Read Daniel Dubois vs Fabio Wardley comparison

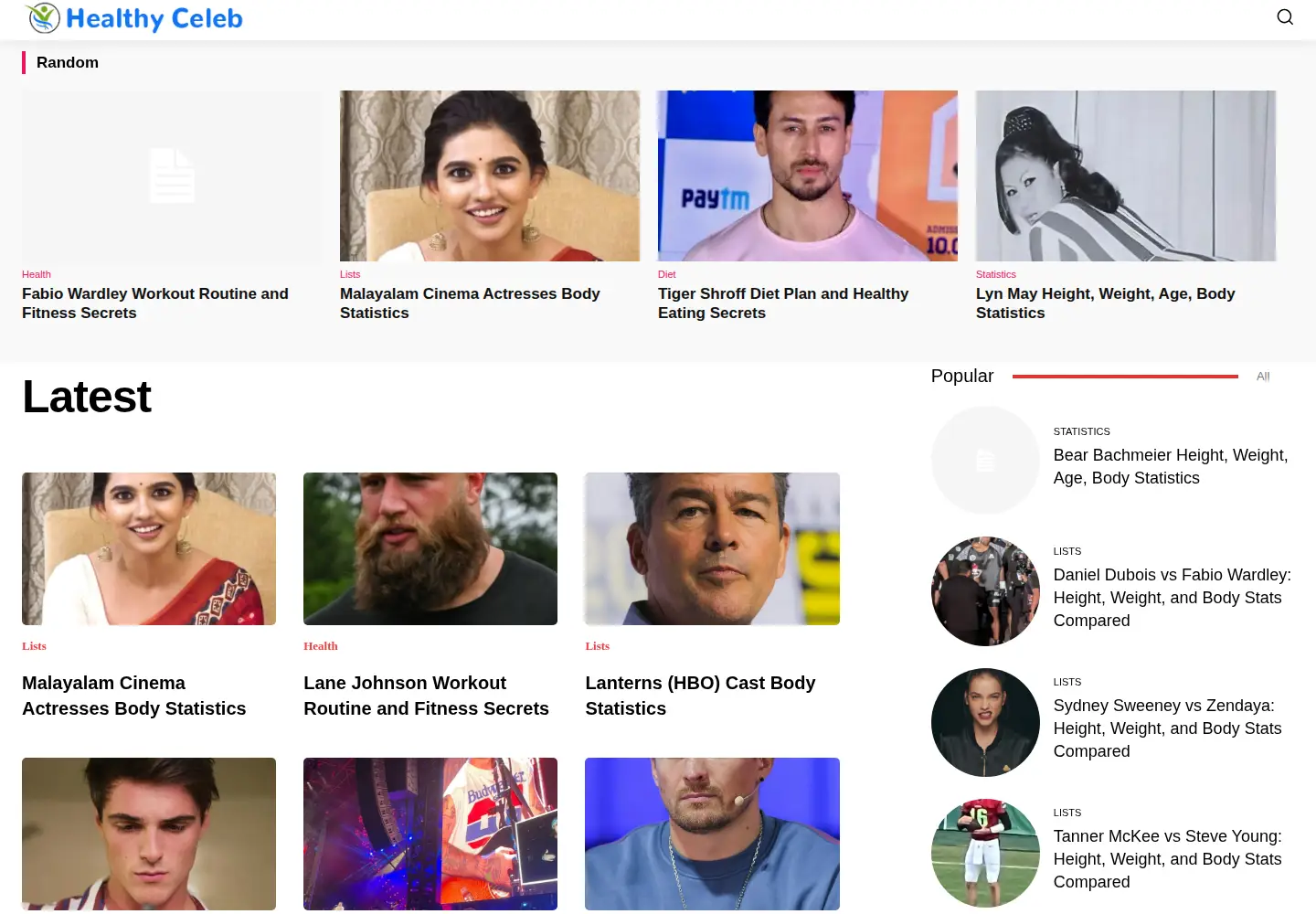point(1173,598)
